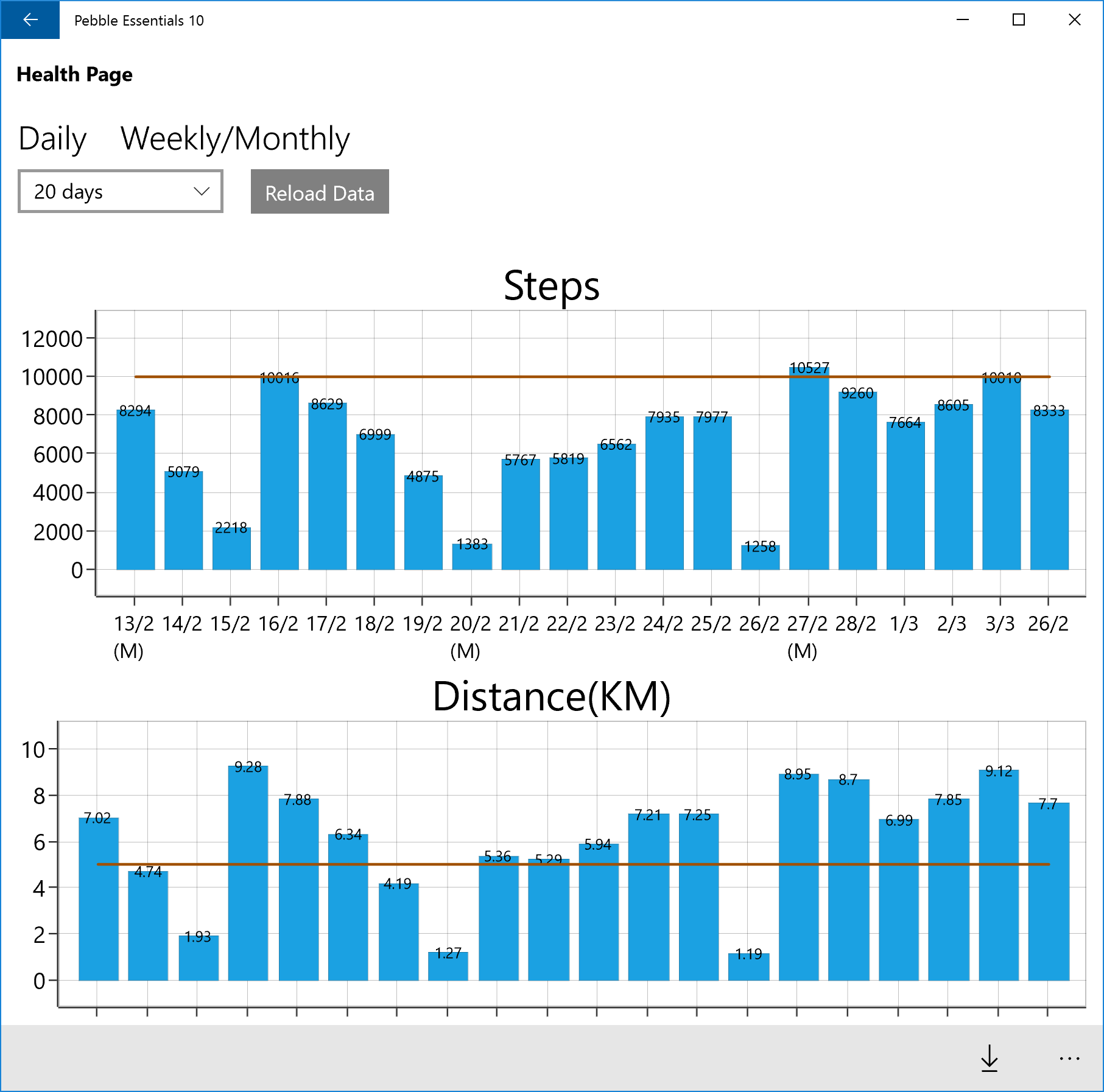Switch to the Weekly/Monthly tab

235,139
